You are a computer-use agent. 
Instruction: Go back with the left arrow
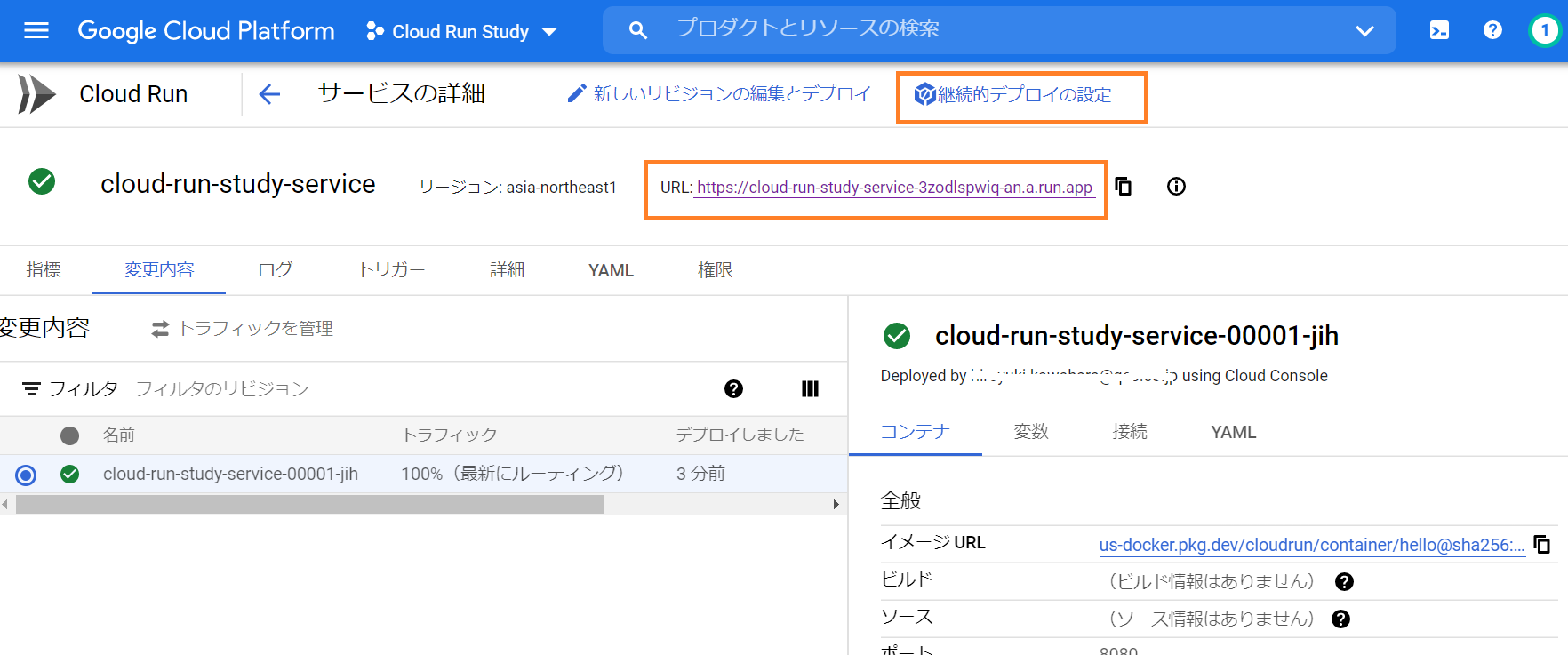click(269, 93)
